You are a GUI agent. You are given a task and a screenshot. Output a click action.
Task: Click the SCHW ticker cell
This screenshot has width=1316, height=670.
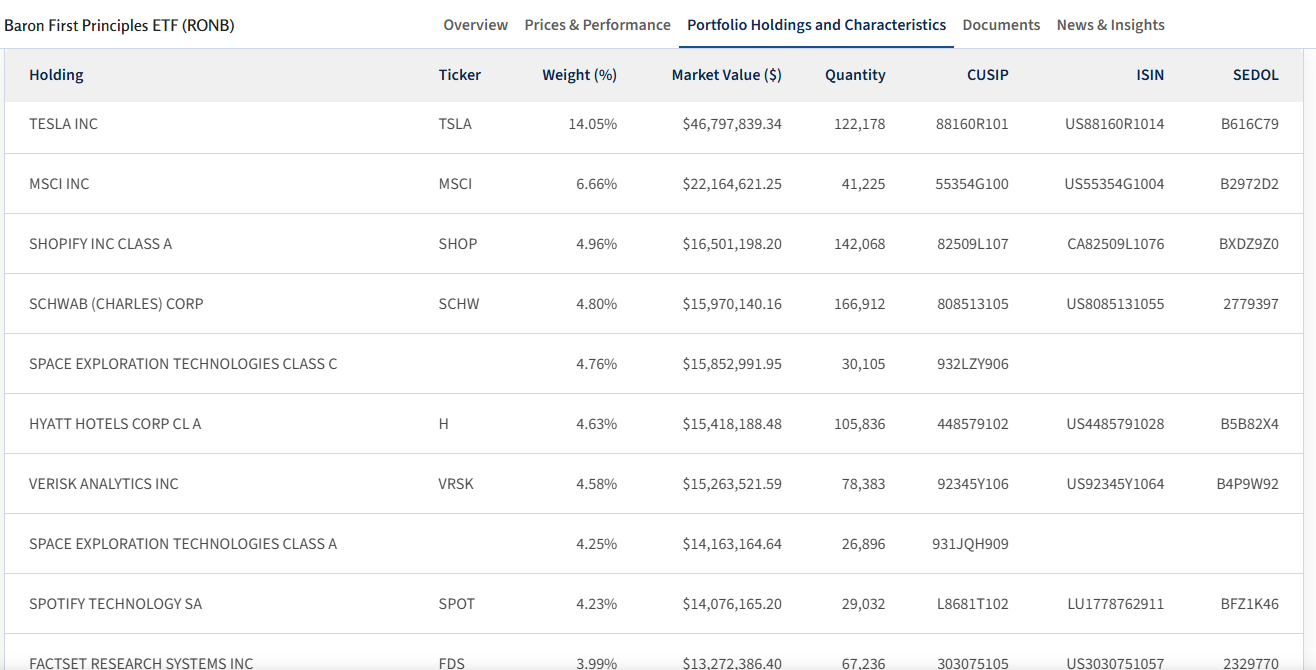click(459, 304)
